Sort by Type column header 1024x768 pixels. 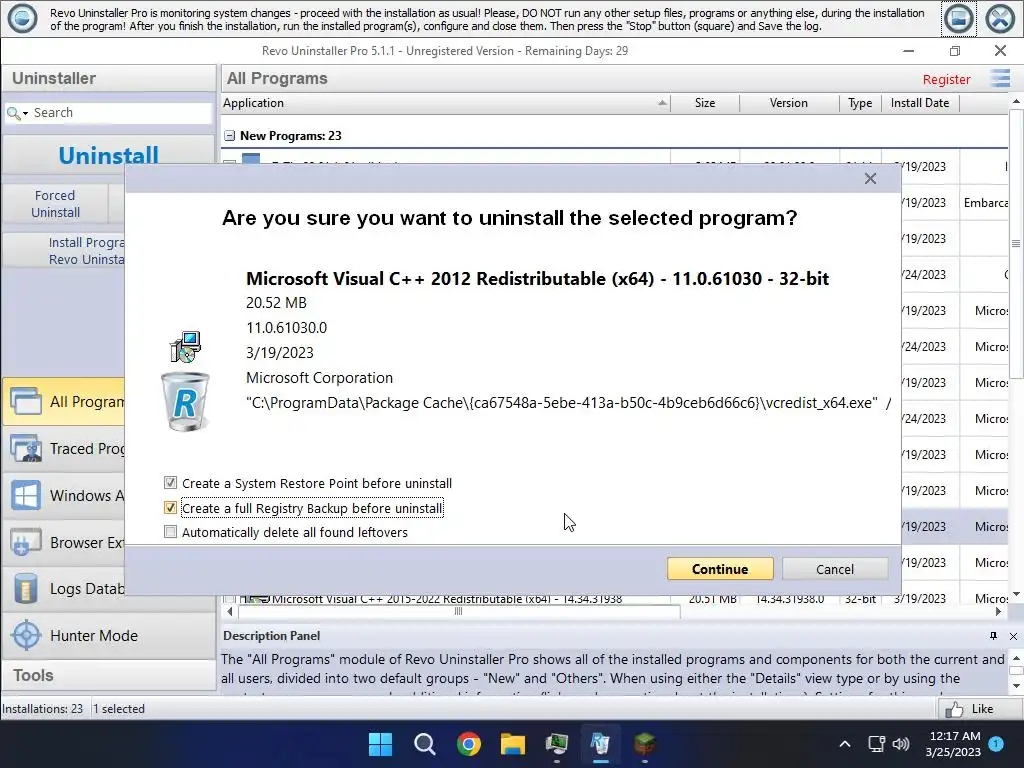[860, 103]
